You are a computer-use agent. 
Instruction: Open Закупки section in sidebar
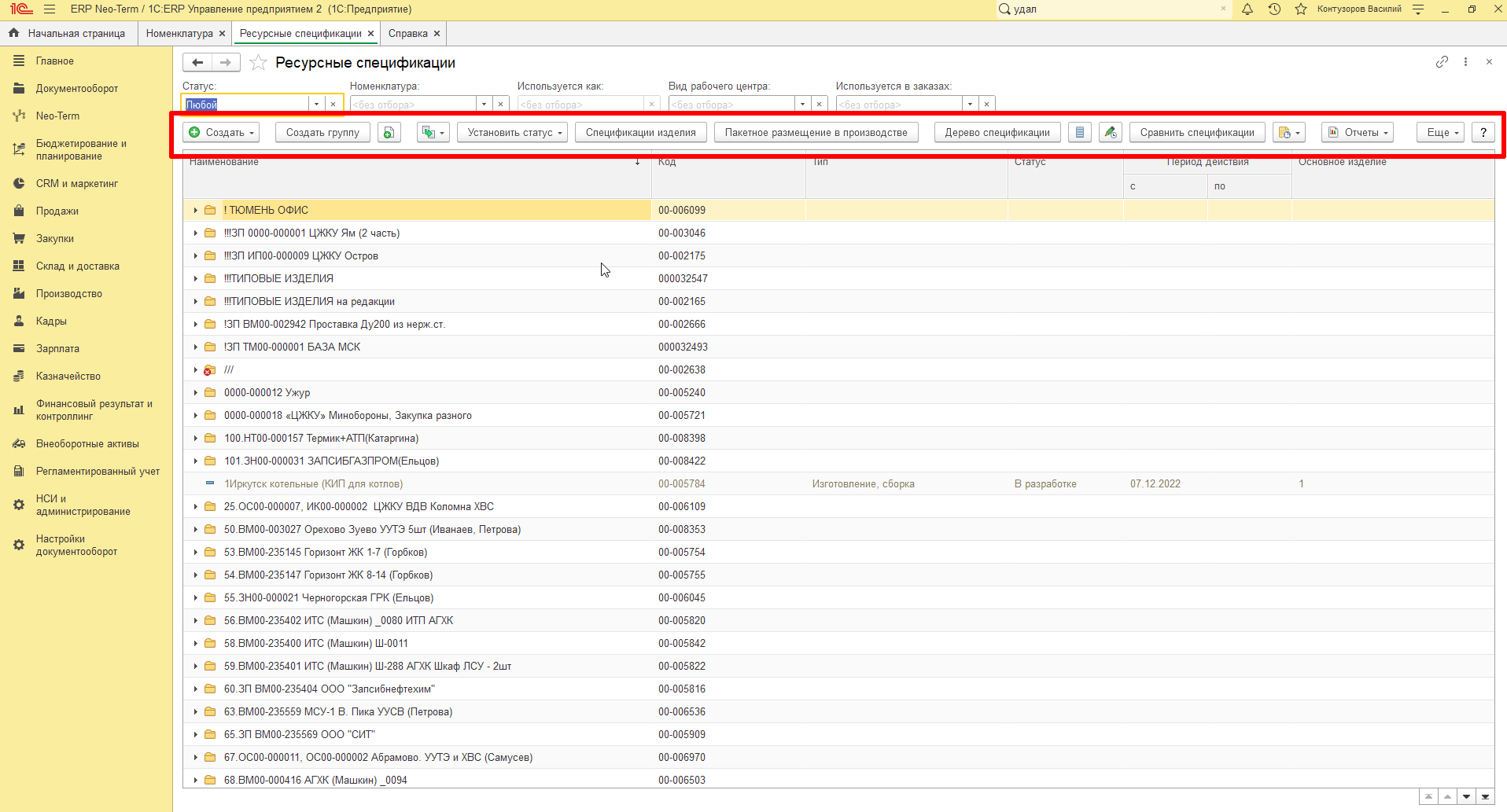coord(55,239)
